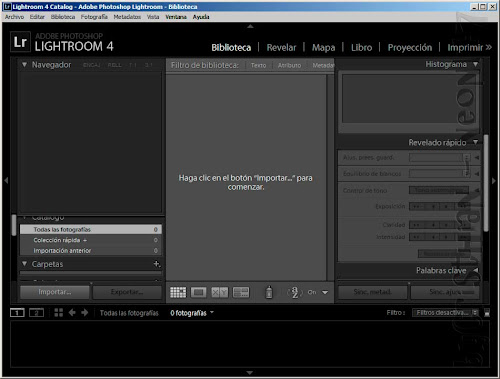Click the right panel scrollbar
Image resolution: width=500 pixels, height=379 pixels.
486,183
